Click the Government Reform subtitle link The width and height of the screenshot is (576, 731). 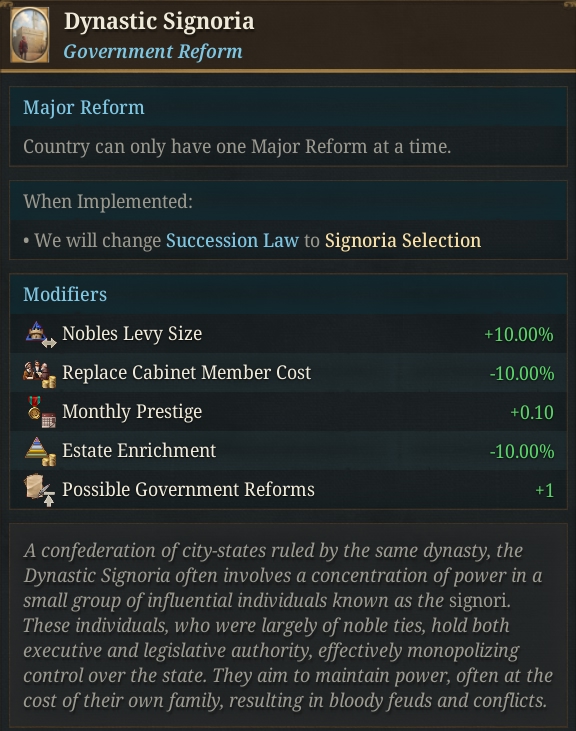pyautogui.click(x=153, y=51)
